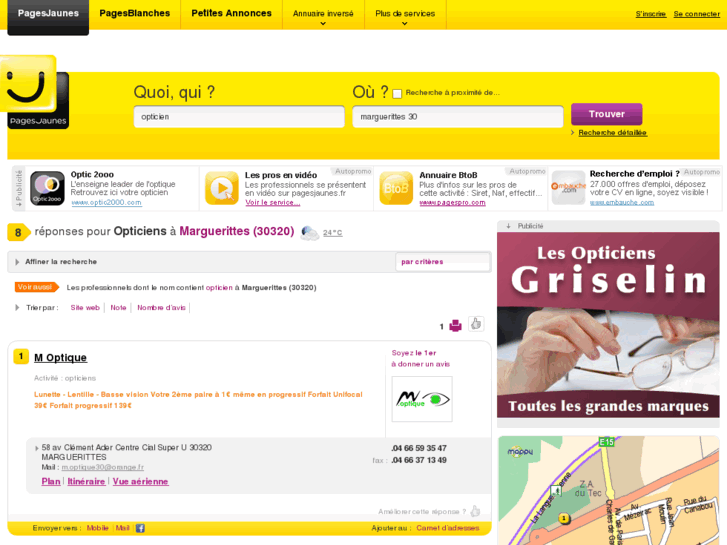The width and height of the screenshot is (727, 545).
Task: Click Améliorer cette réponse text
Action: tap(421, 512)
